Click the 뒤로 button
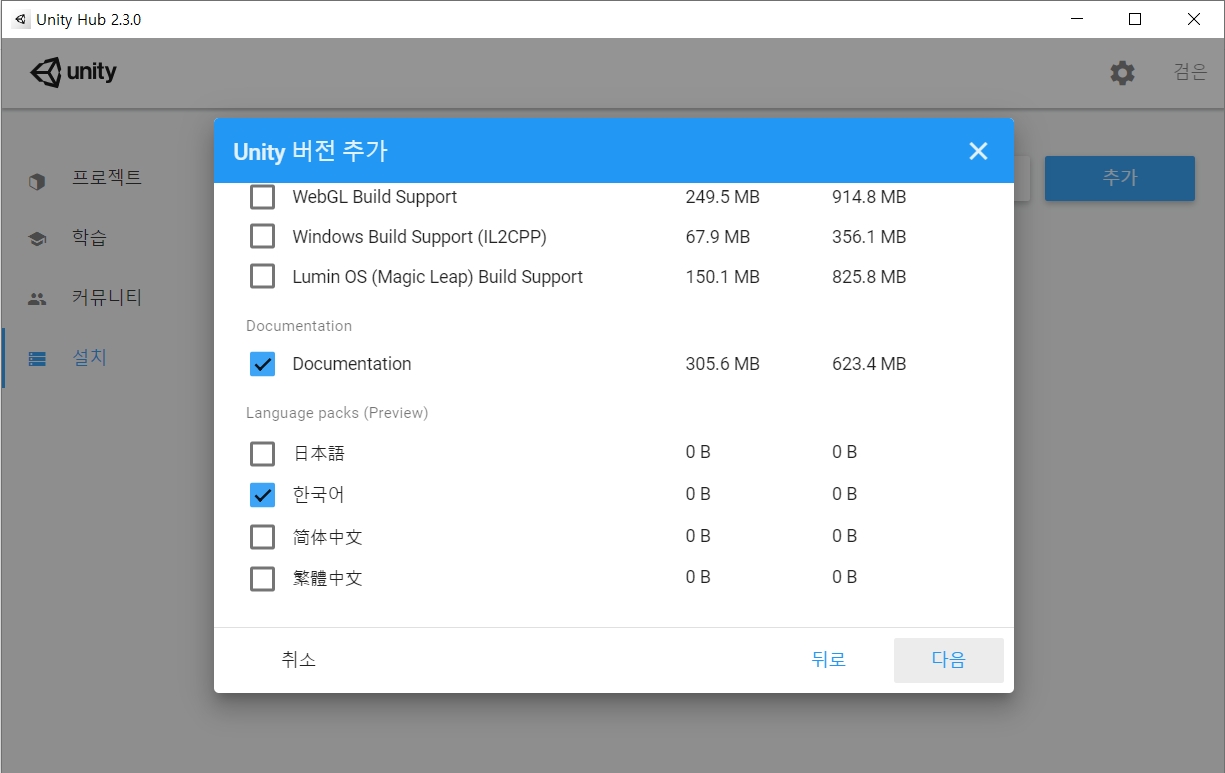Screen dimensions: 1225x773 pos(829,660)
